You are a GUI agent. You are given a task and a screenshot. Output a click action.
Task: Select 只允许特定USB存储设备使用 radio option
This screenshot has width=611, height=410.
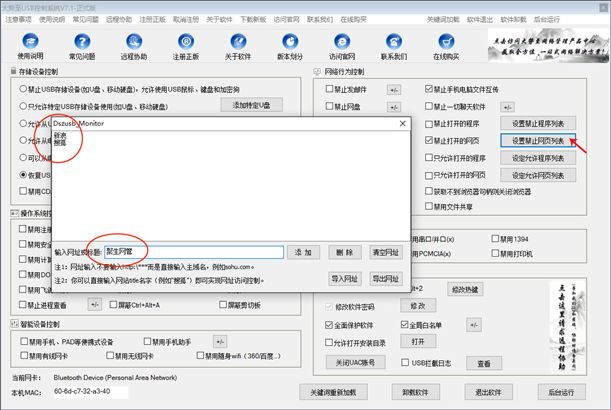(x=23, y=106)
